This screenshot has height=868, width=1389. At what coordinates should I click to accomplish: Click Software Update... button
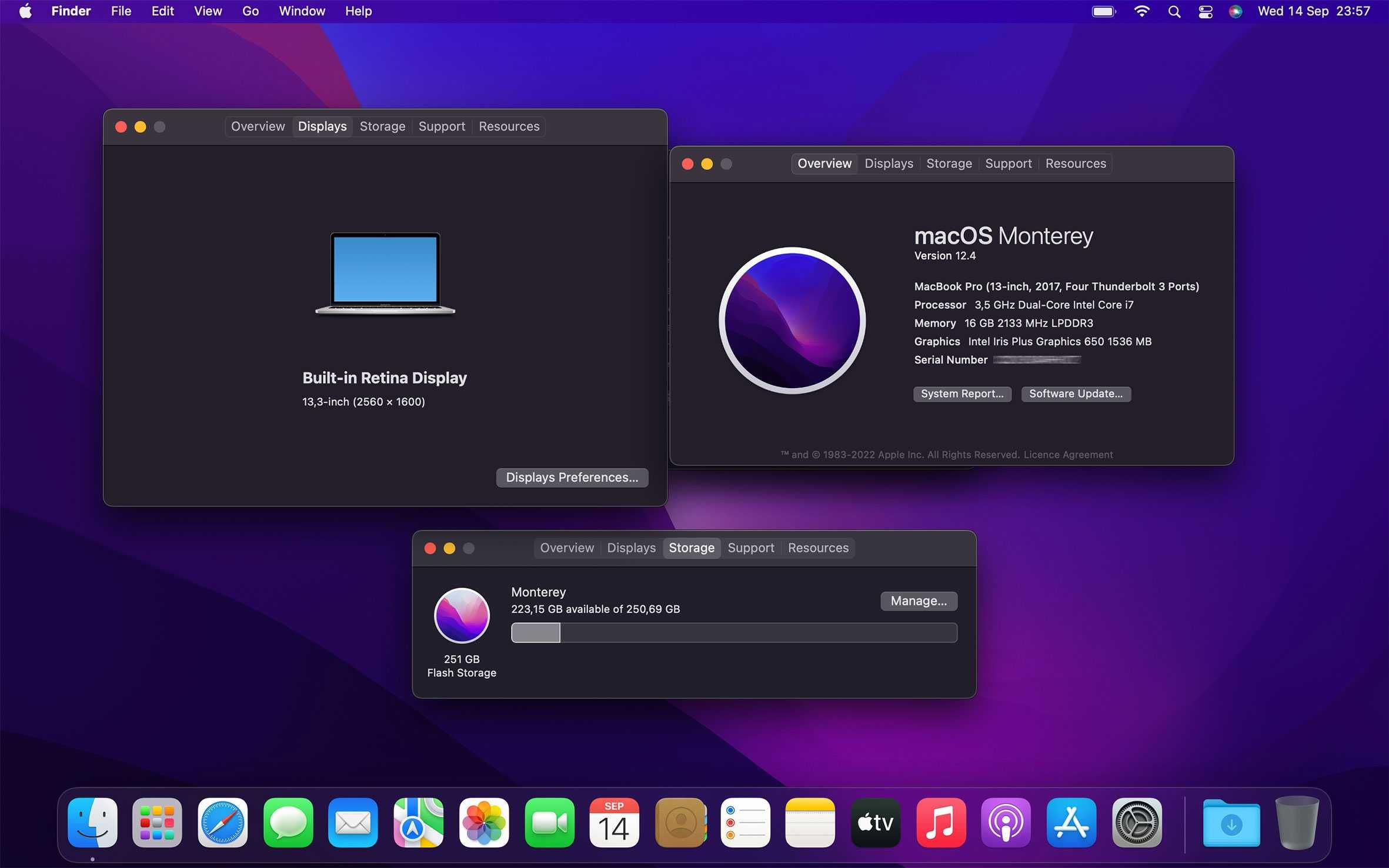tap(1076, 394)
